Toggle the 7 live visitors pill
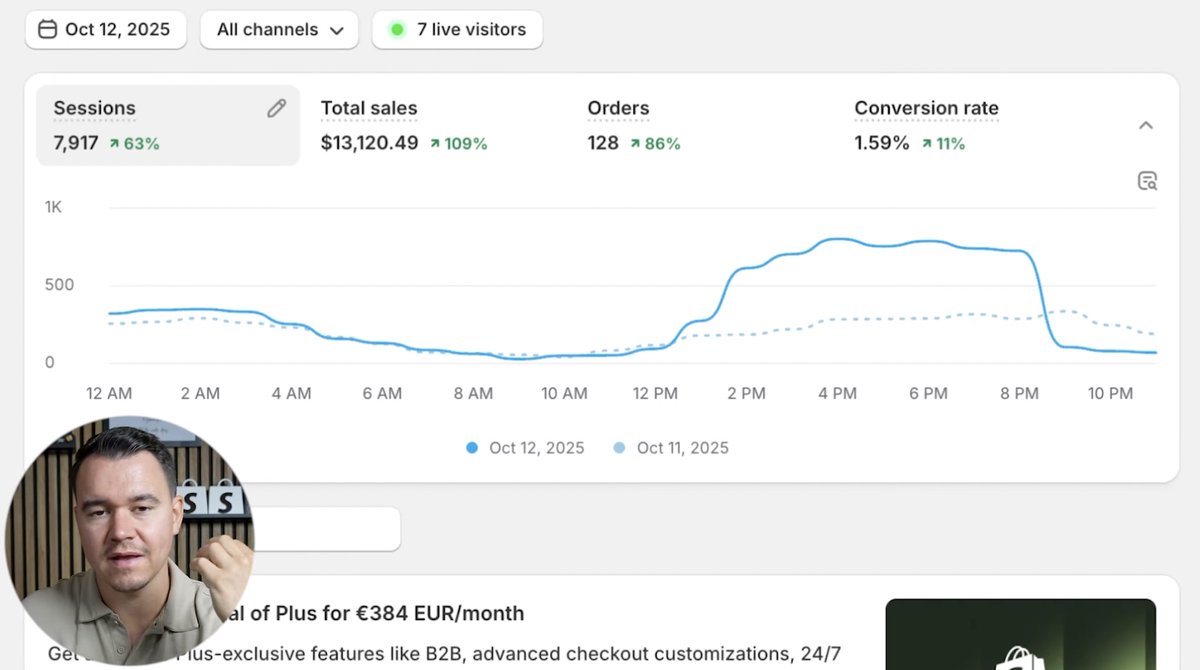Viewport: 1200px width, 670px height. click(x=457, y=29)
